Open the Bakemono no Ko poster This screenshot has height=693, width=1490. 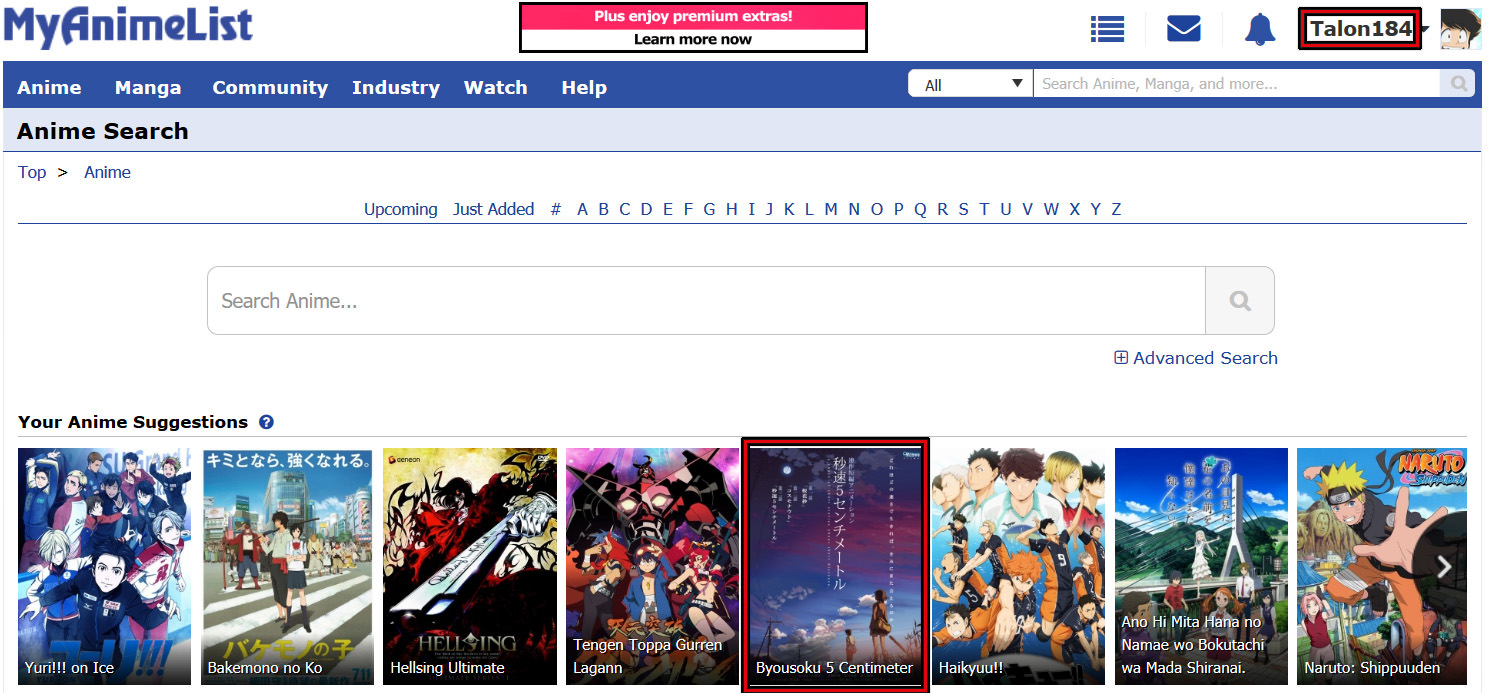[287, 566]
